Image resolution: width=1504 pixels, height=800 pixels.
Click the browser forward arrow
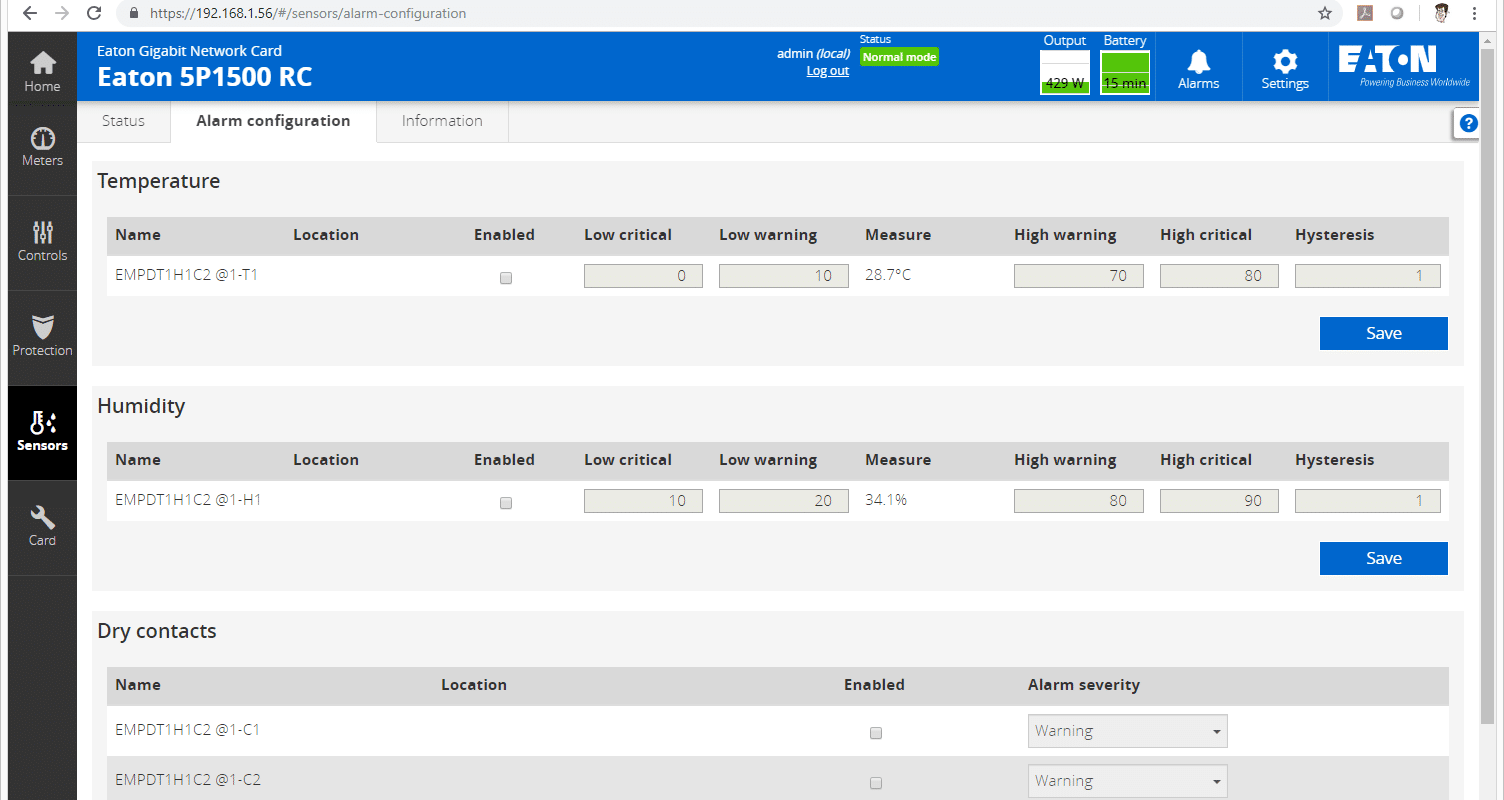(61, 13)
